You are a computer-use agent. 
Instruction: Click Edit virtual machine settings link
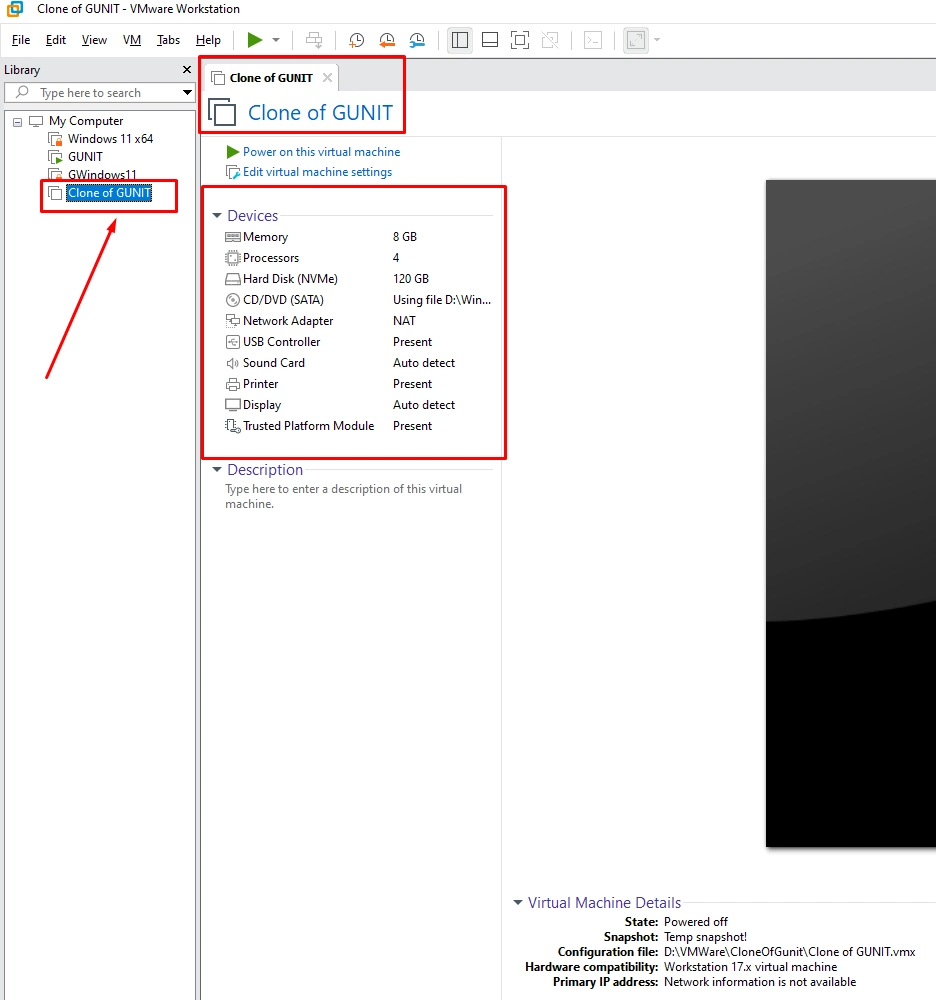pyautogui.click(x=317, y=172)
